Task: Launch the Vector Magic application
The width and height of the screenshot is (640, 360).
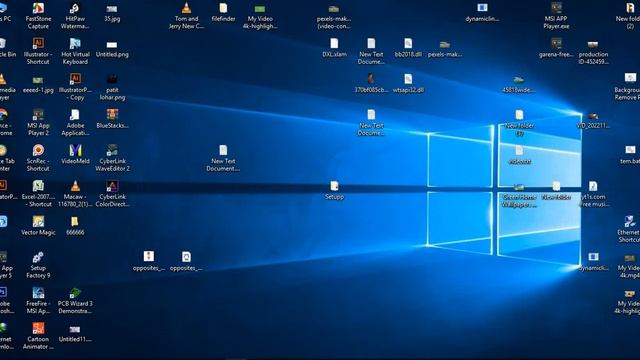Action: 38,226
